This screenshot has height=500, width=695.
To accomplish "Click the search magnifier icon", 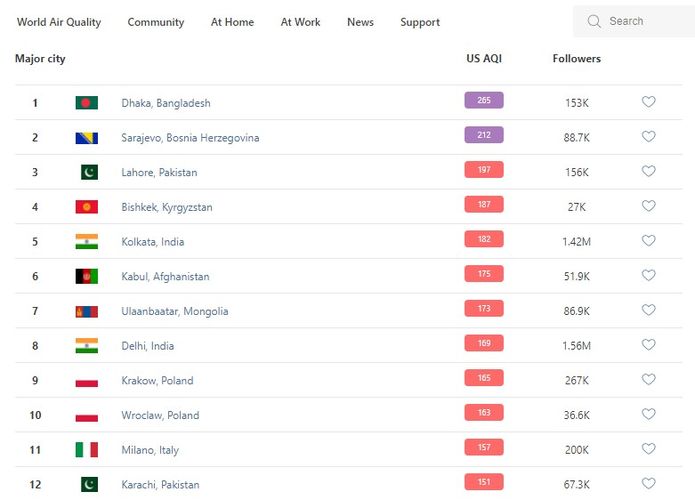I will click(x=594, y=21).
